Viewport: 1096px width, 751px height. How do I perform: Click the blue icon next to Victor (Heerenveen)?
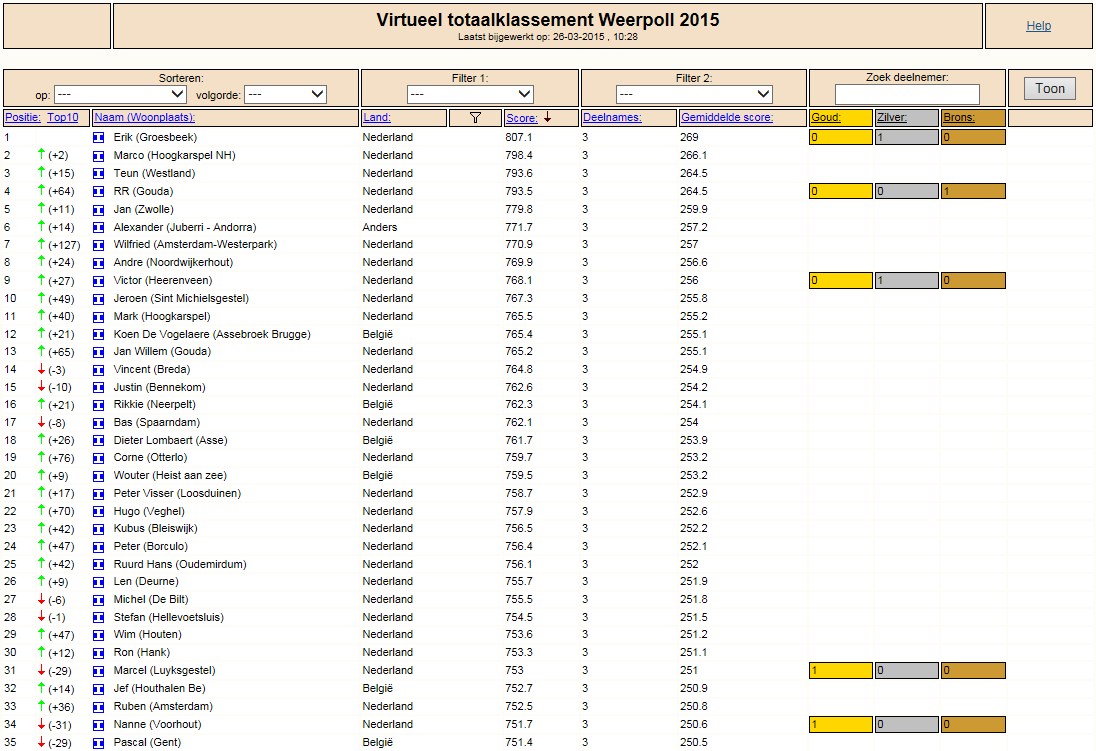[99, 281]
